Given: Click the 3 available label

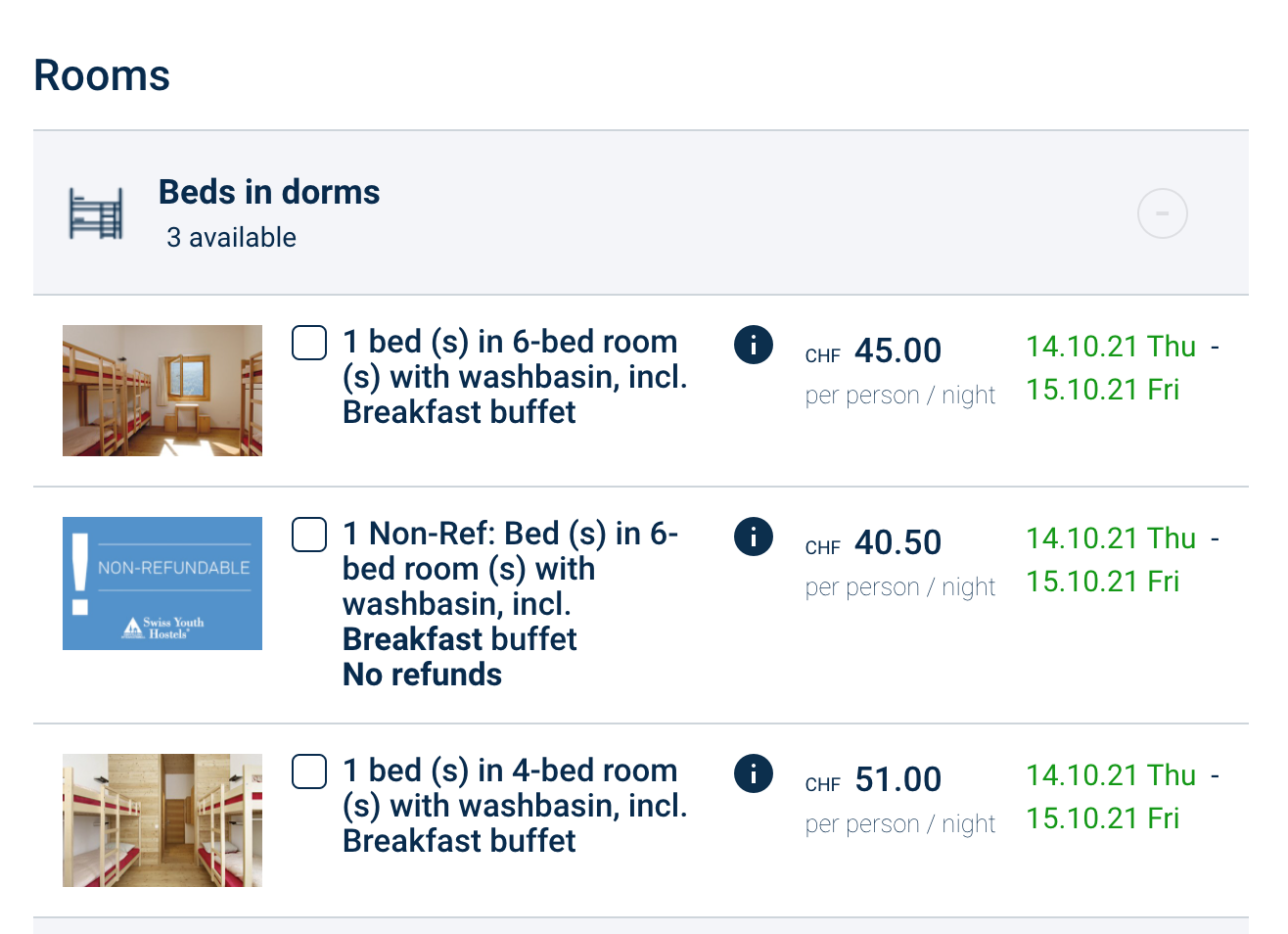Looking at the screenshot, I should coord(232,238).
